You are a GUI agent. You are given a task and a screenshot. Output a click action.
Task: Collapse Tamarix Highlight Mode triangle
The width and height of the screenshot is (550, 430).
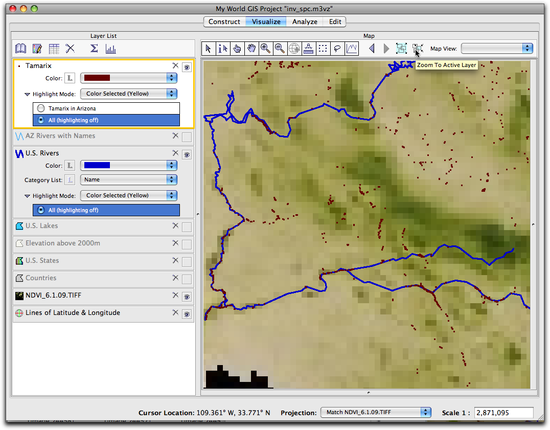pos(27,94)
